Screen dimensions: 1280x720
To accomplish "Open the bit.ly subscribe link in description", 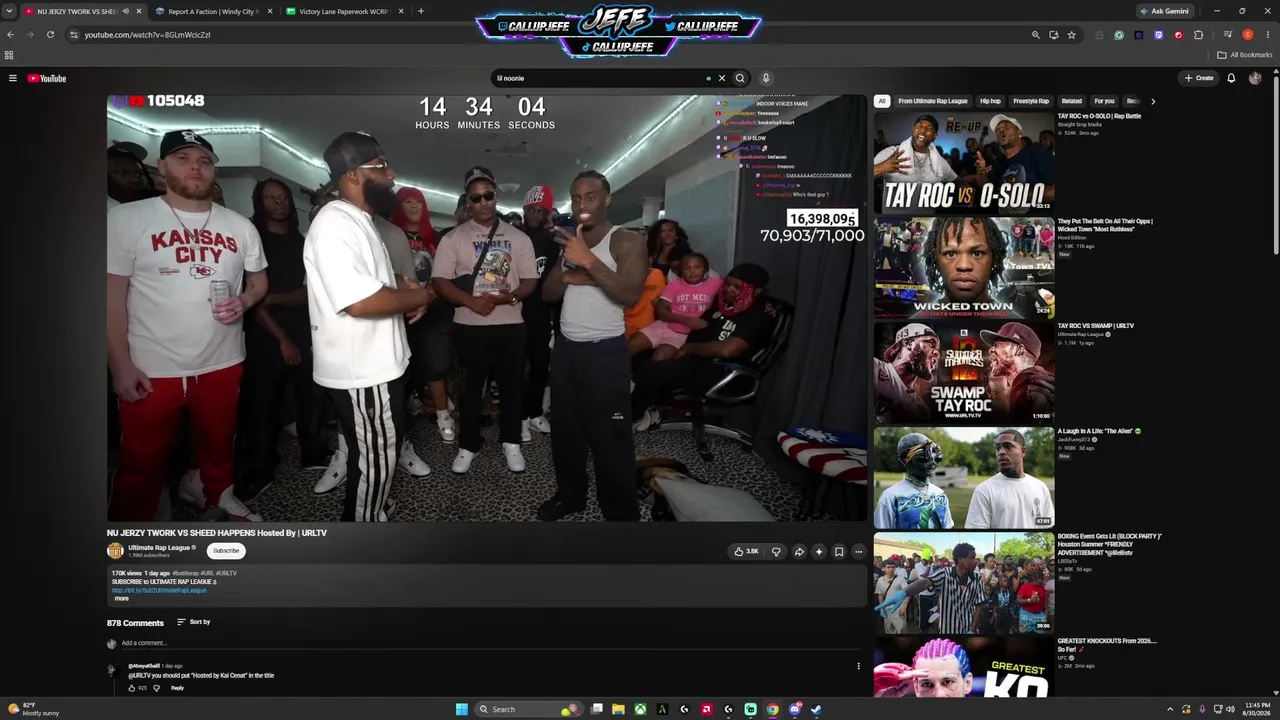I will coord(159,590).
